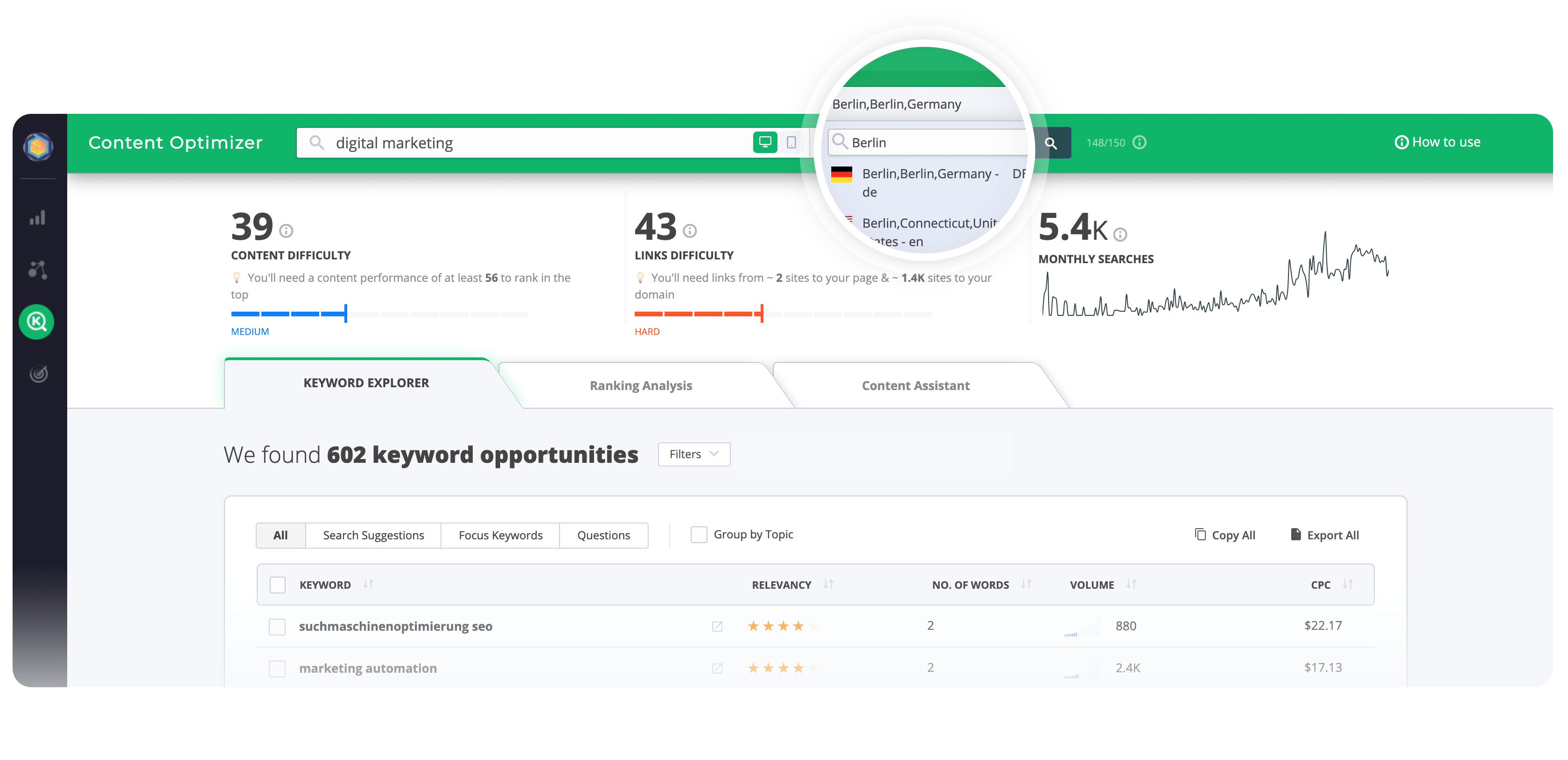Select the analytics bar chart sidebar icon

click(38, 218)
